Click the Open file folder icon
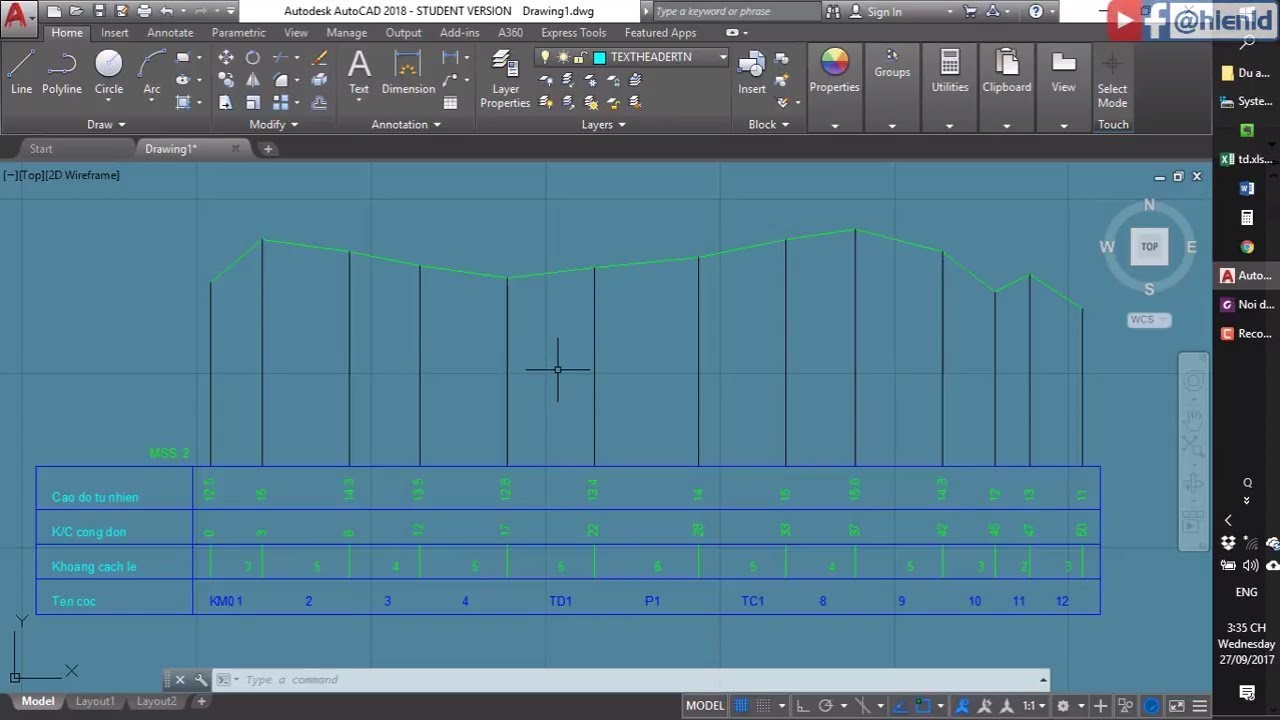The height and width of the screenshot is (720, 1280). [x=76, y=12]
